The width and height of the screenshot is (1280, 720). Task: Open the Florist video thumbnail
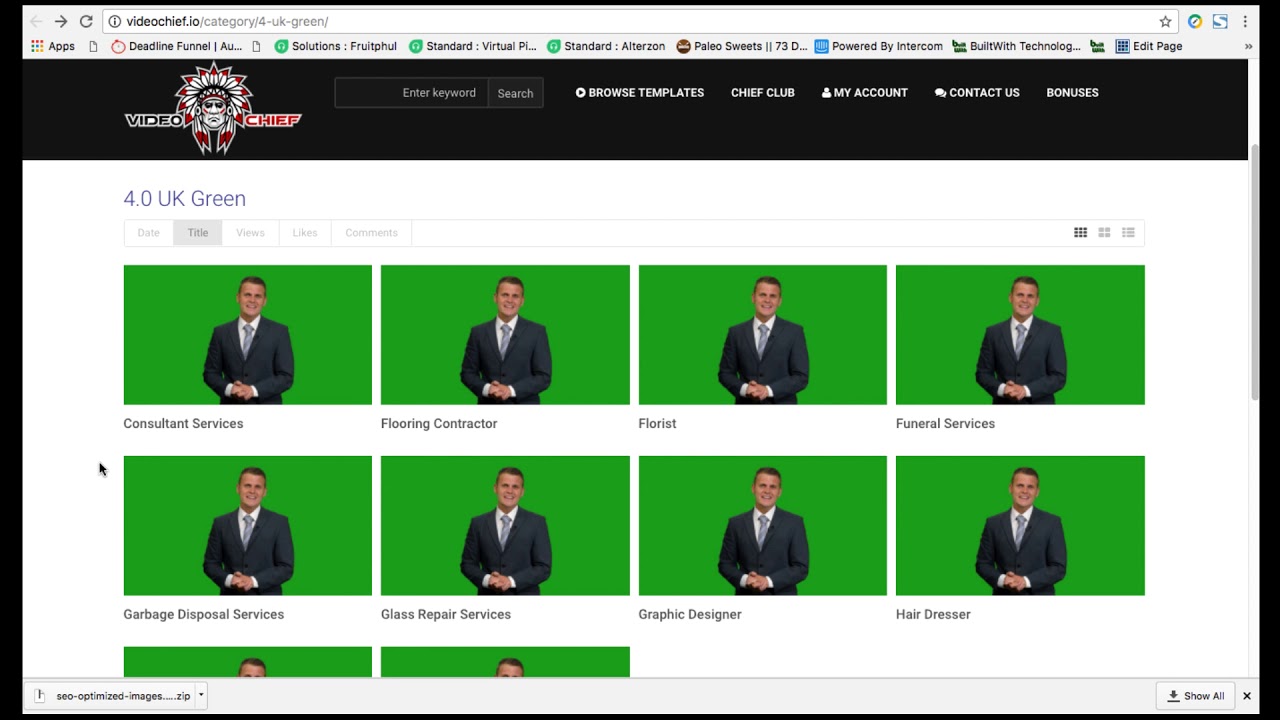(763, 335)
